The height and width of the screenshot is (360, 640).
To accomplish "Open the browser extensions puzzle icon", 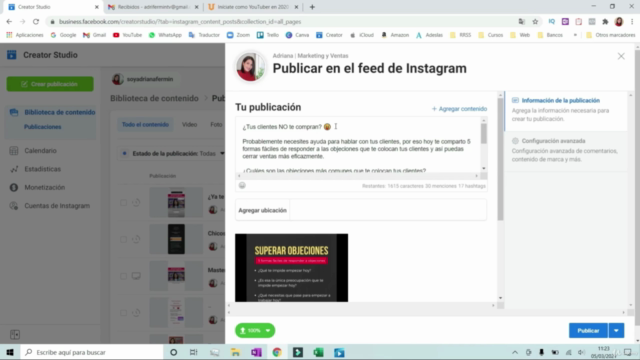I will tap(605, 22).
